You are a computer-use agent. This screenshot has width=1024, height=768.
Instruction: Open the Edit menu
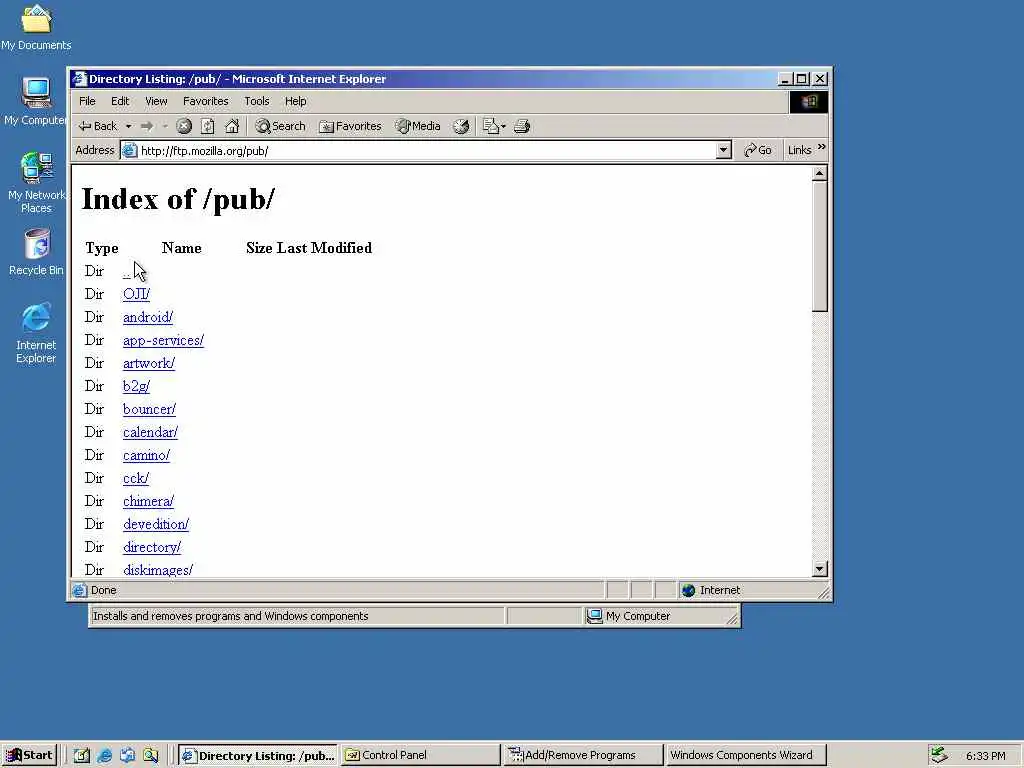[x=120, y=101]
